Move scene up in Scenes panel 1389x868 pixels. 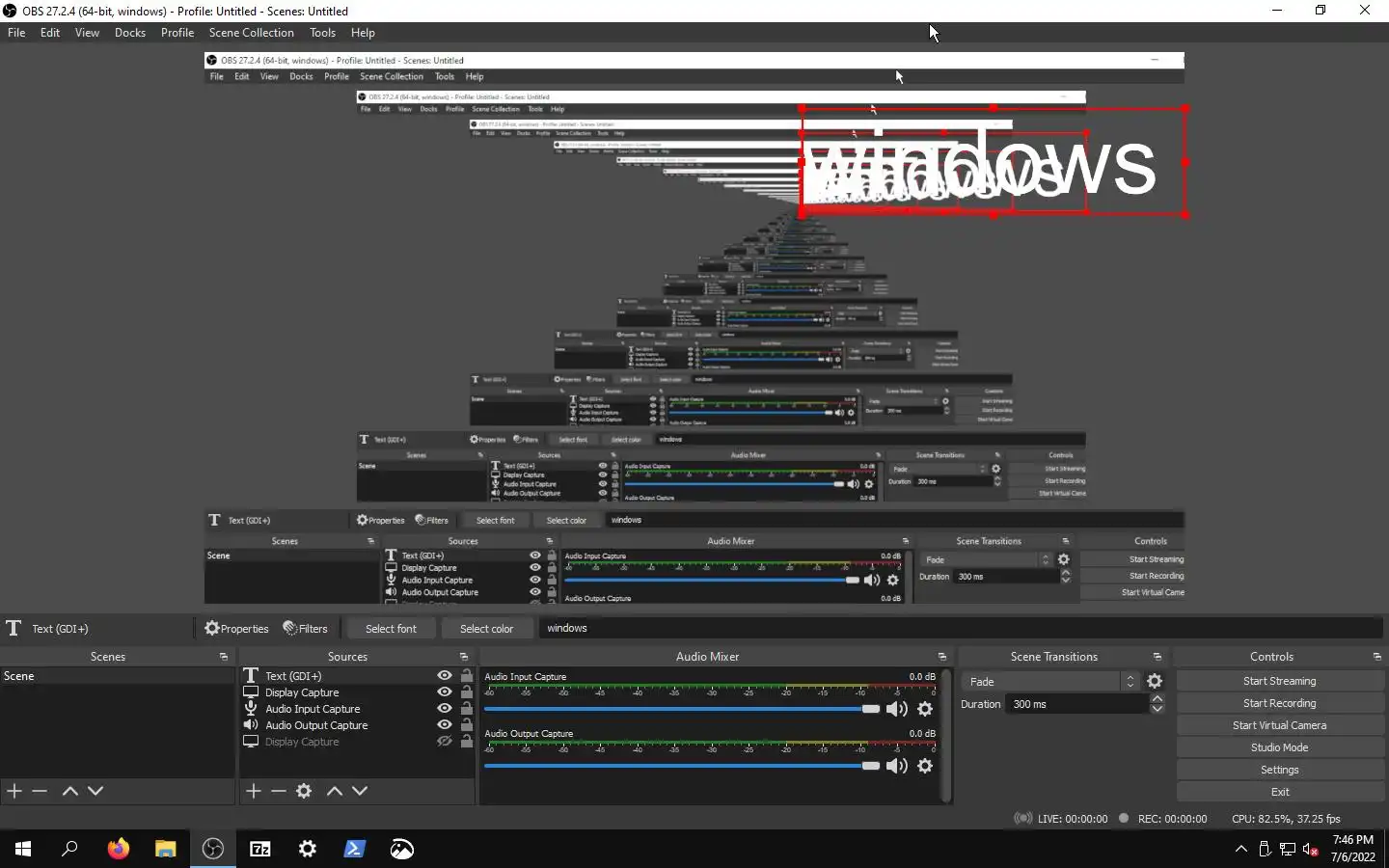pyautogui.click(x=69, y=791)
